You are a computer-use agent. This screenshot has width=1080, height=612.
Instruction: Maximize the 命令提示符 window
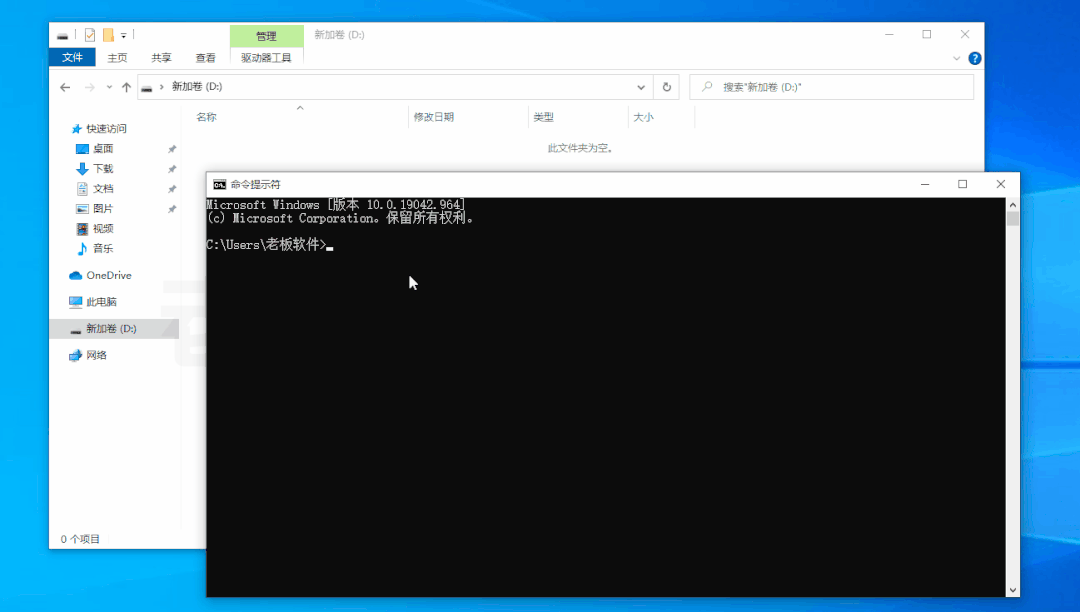[x=963, y=184]
